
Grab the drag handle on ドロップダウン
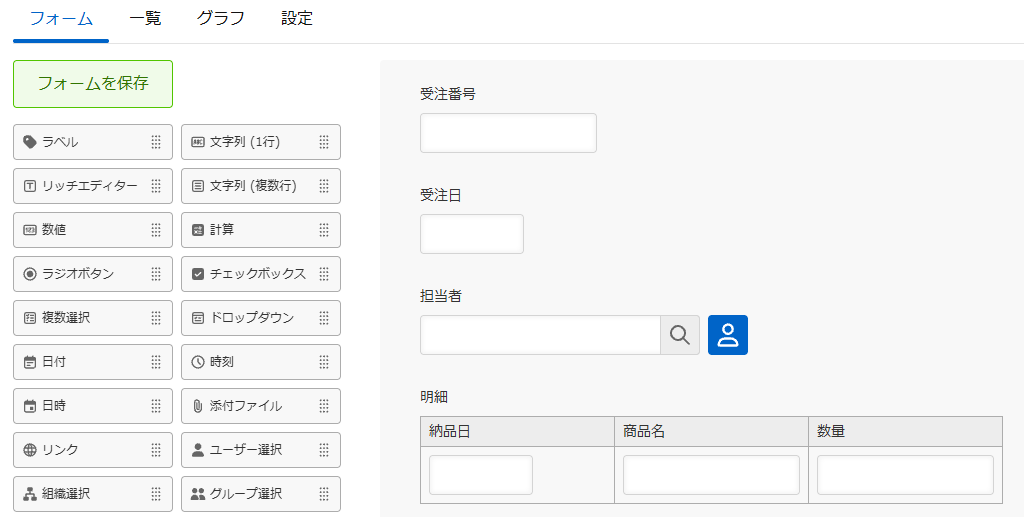point(324,318)
